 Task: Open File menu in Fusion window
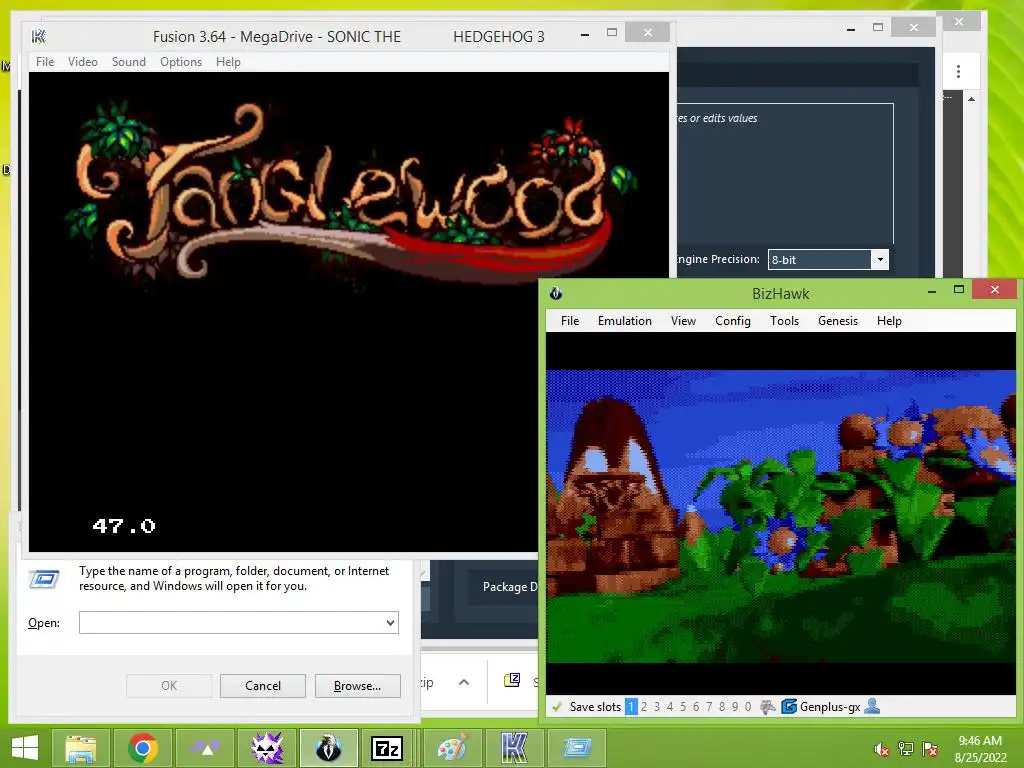point(45,62)
